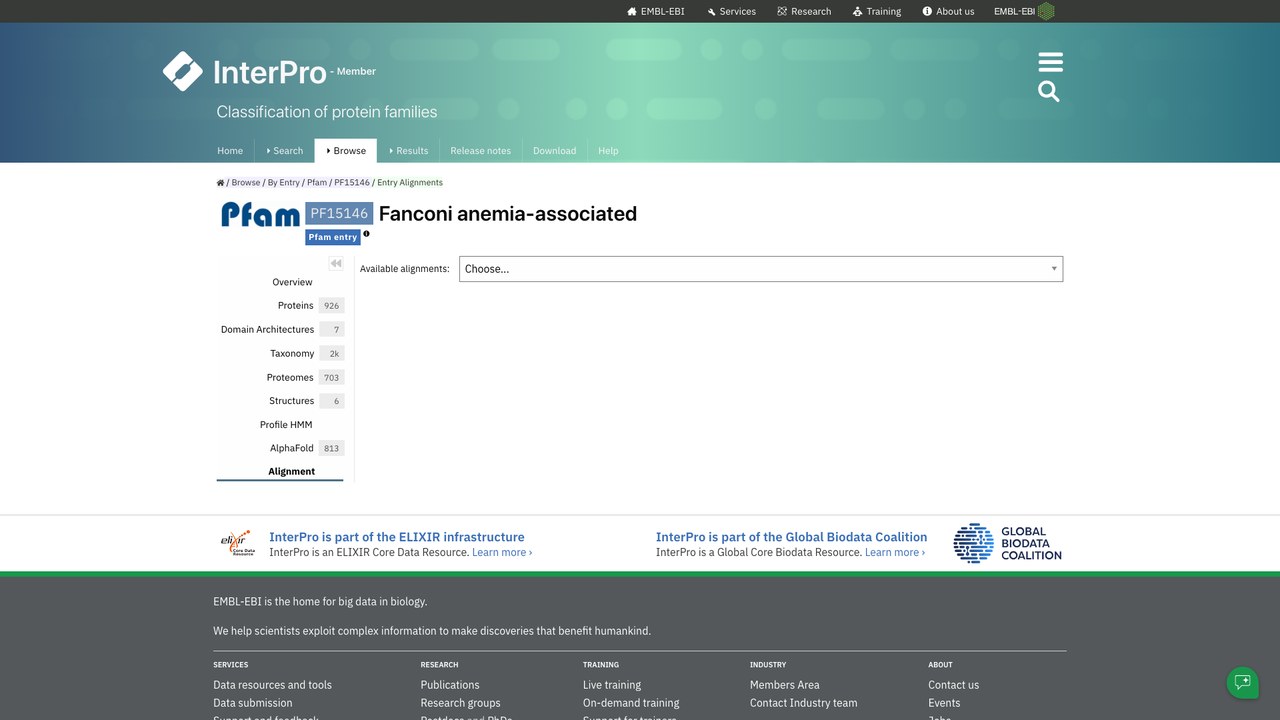
Task: Click the Pfam logo
Action: pos(260,214)
